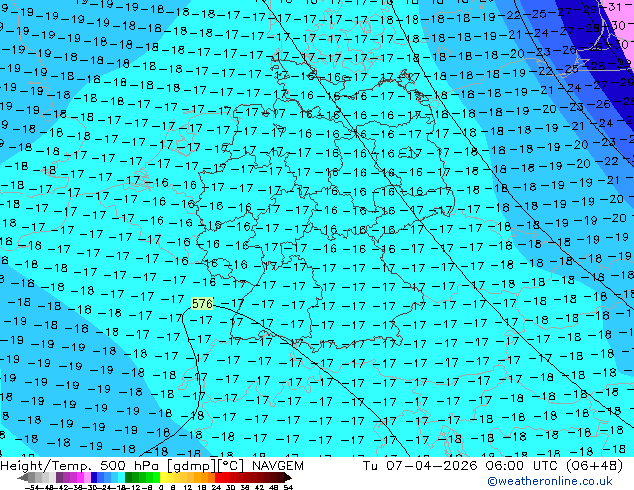Click the "Height/Temp." title text
Viewport: 634px width, 490px height.
(x=47, y=466)
